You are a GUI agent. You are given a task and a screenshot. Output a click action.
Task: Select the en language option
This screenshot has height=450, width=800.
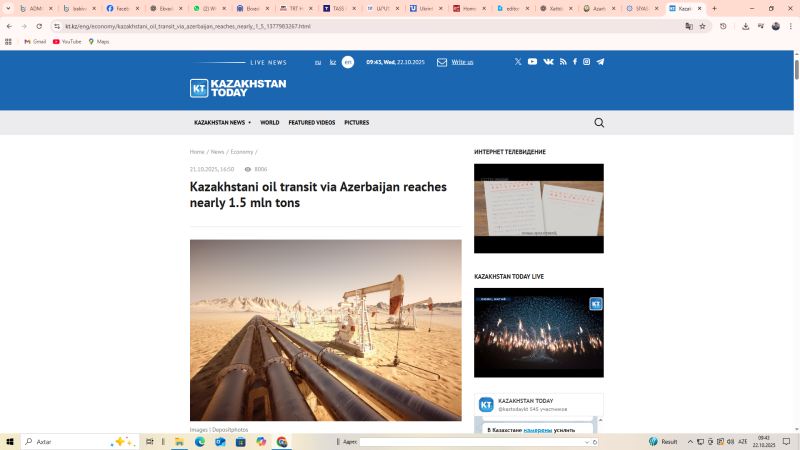(348, 62)
